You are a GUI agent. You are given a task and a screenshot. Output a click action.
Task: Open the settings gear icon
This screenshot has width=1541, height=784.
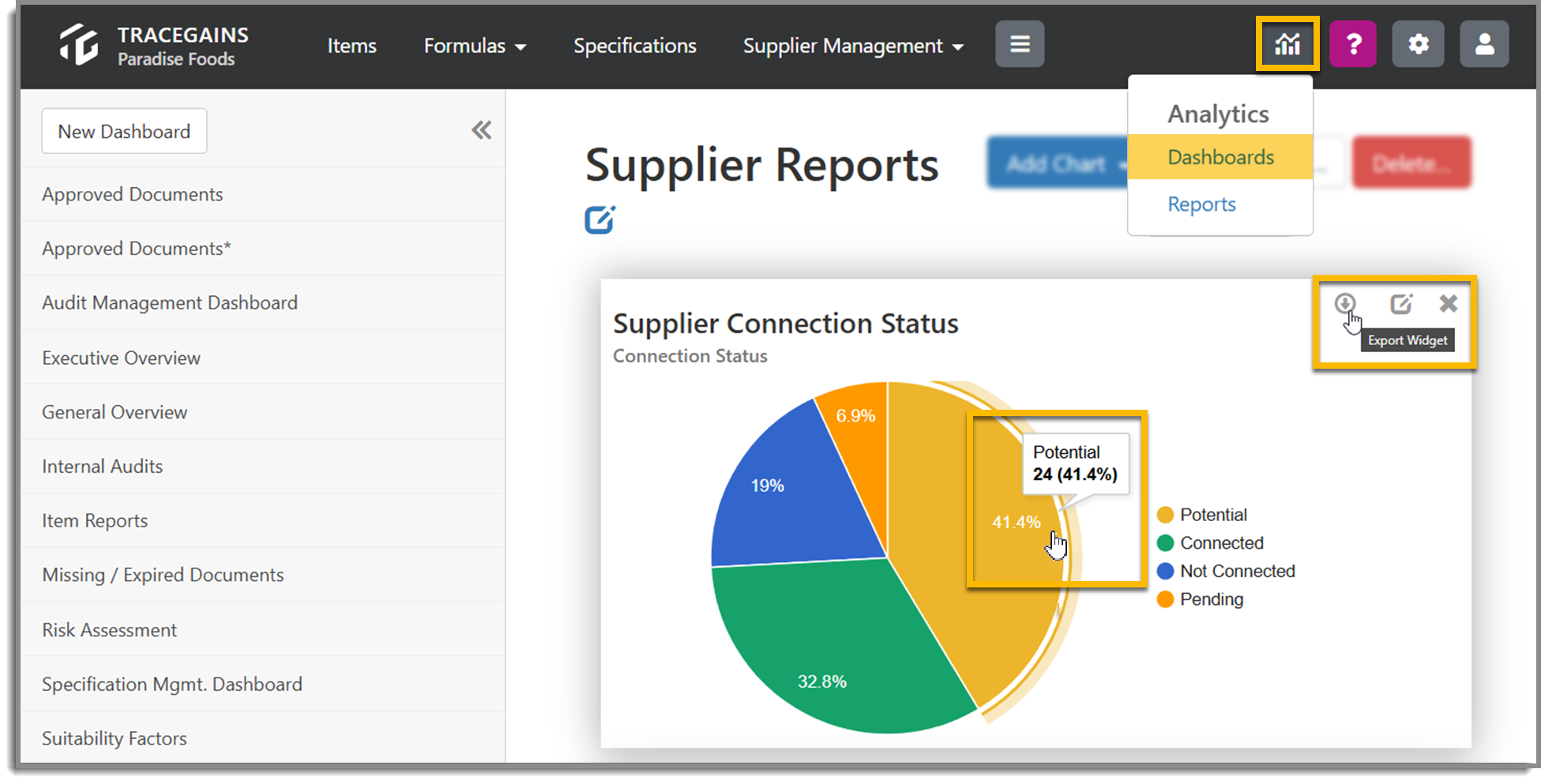[x=1419, y=44]
